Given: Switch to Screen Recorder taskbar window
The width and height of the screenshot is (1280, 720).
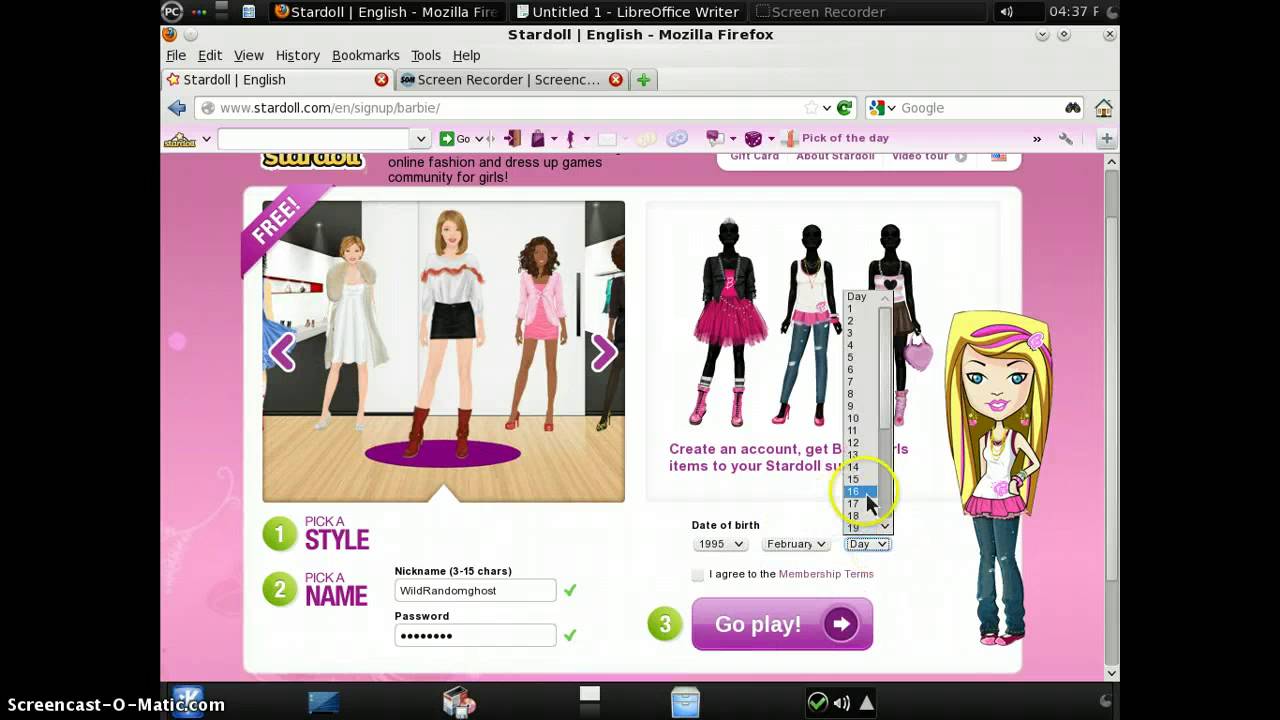Looking at the screenshot, I should coord(868,12).
